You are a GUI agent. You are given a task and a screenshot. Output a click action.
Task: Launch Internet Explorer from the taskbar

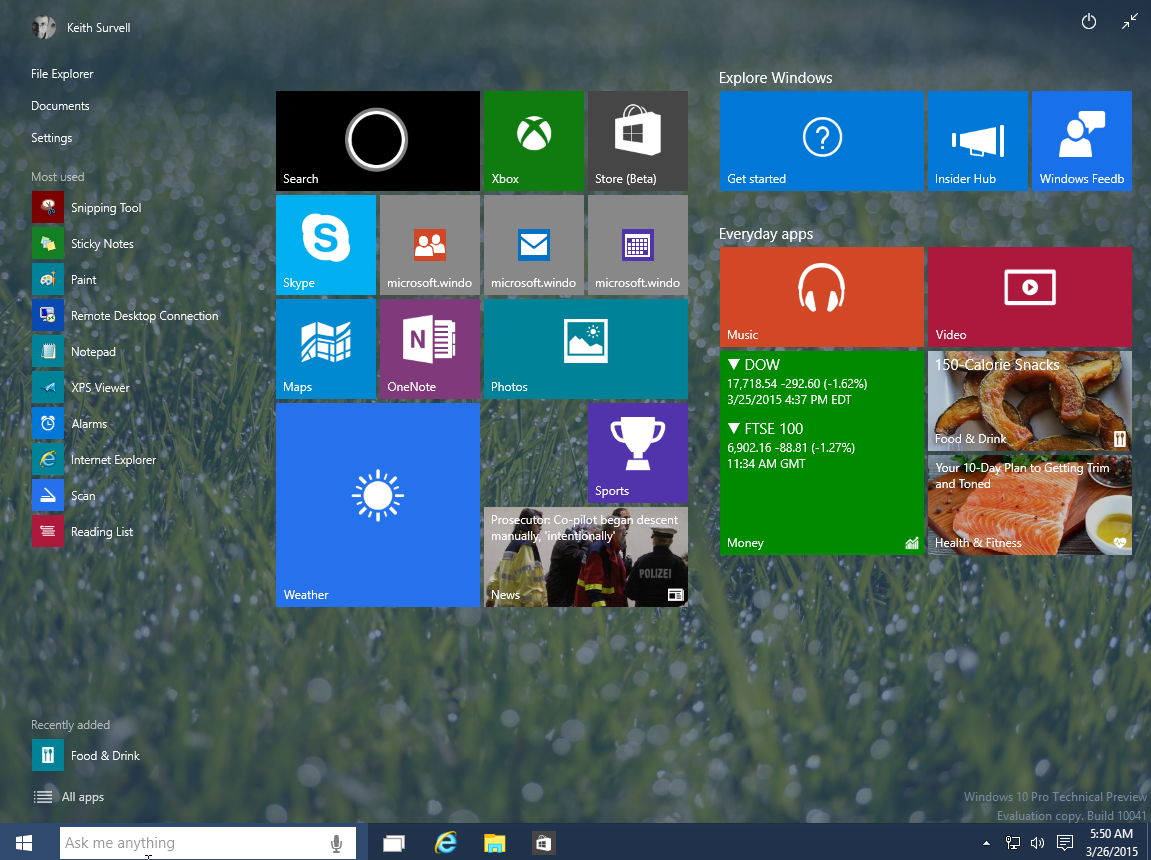point(445,843)
